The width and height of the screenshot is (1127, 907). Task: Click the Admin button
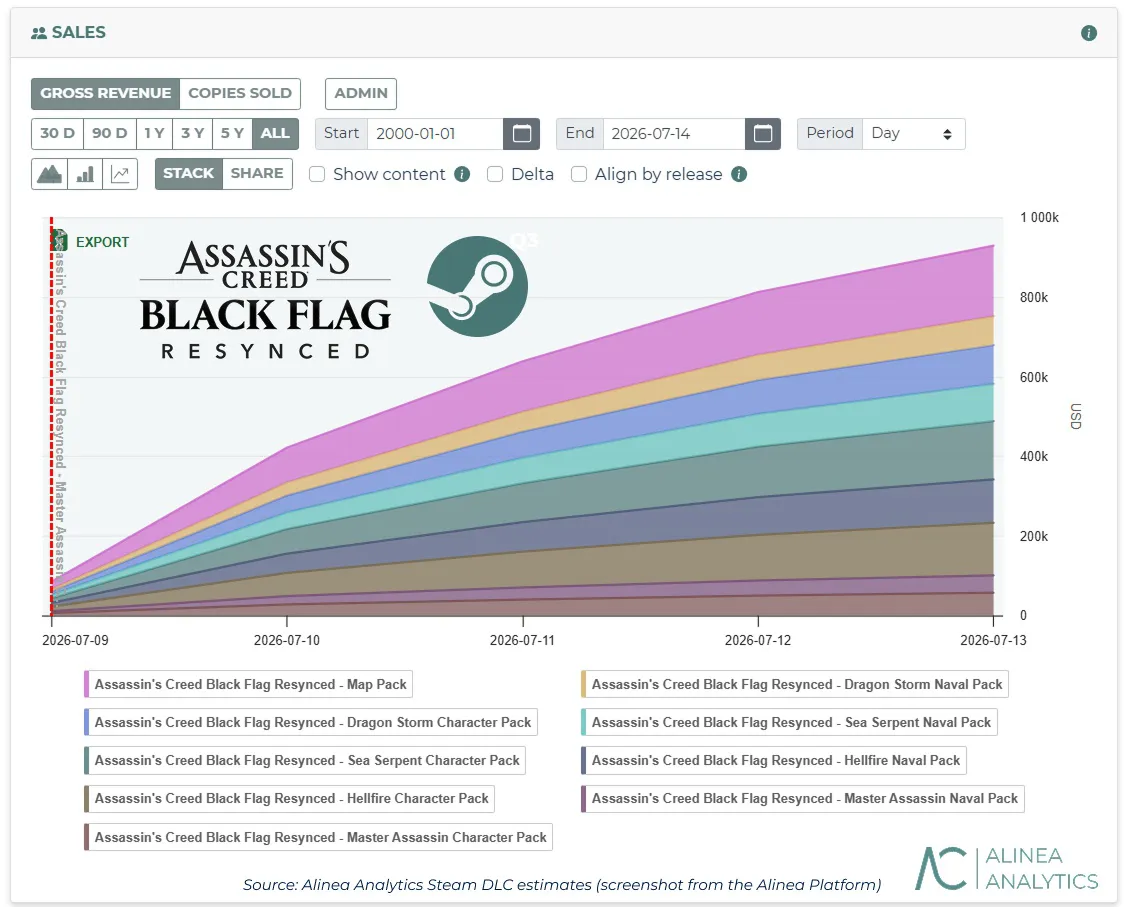361,93
